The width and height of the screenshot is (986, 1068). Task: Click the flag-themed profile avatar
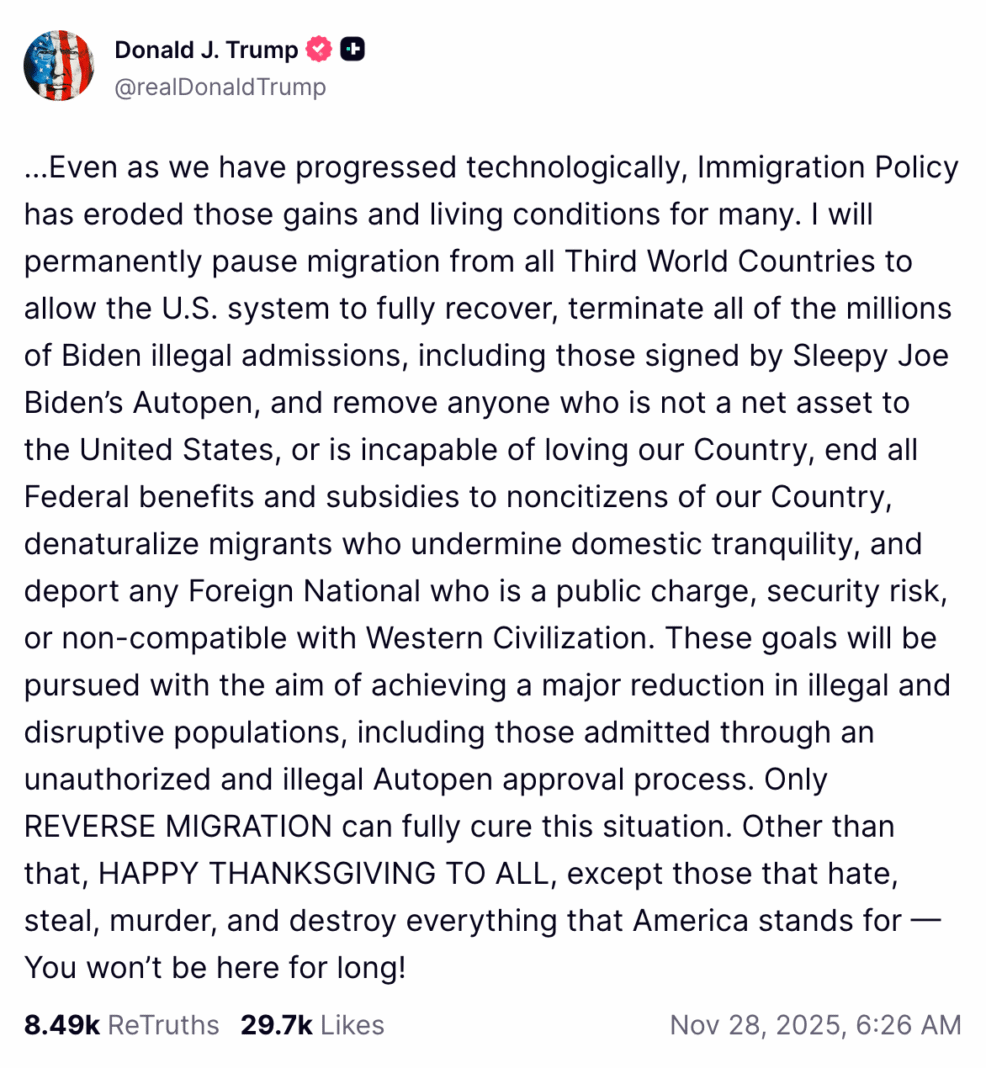tap(59, 65)
